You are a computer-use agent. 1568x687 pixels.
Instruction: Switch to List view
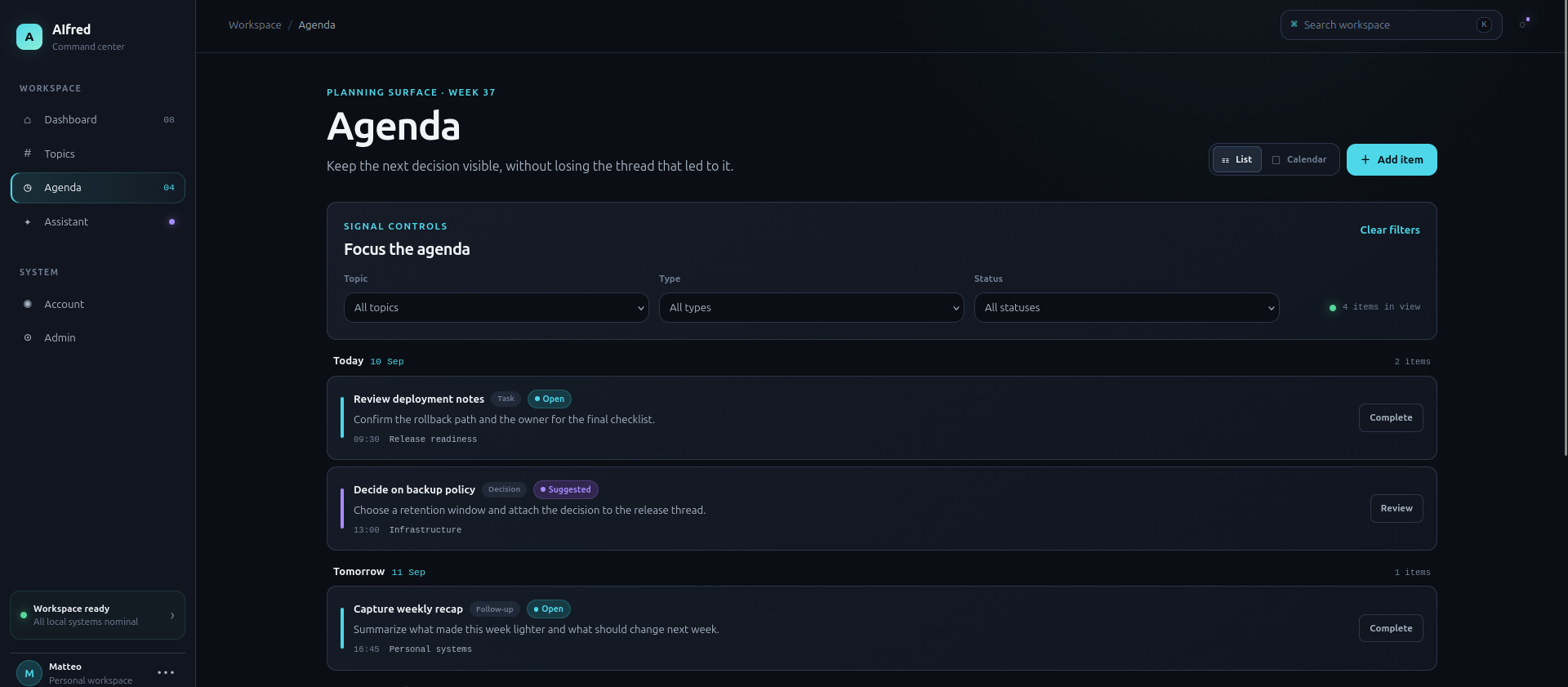point(1236,159)
